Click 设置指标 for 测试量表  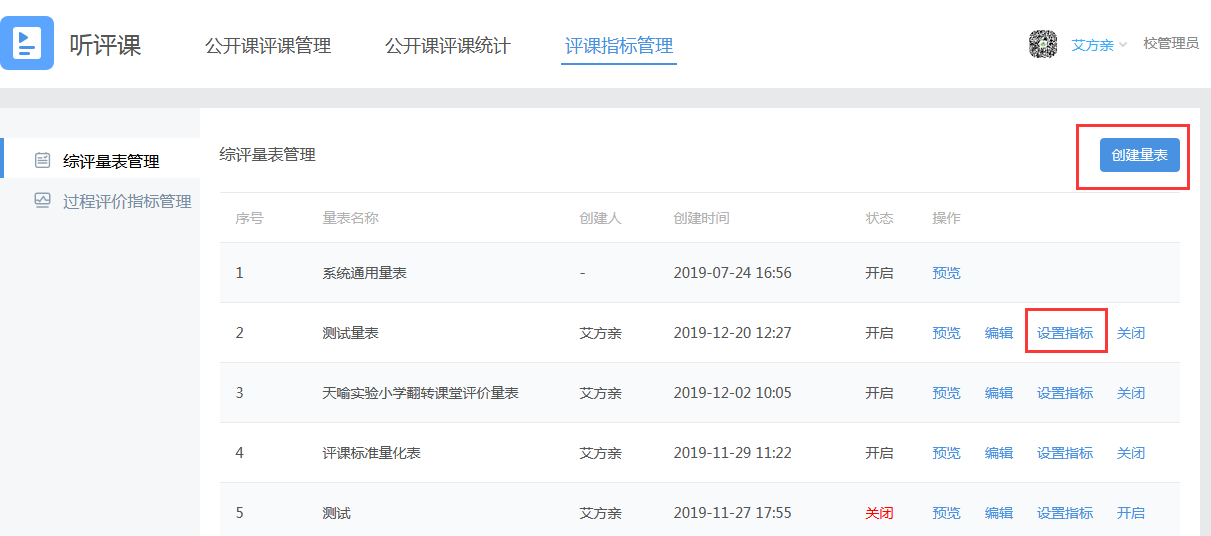click(1065, 333)
